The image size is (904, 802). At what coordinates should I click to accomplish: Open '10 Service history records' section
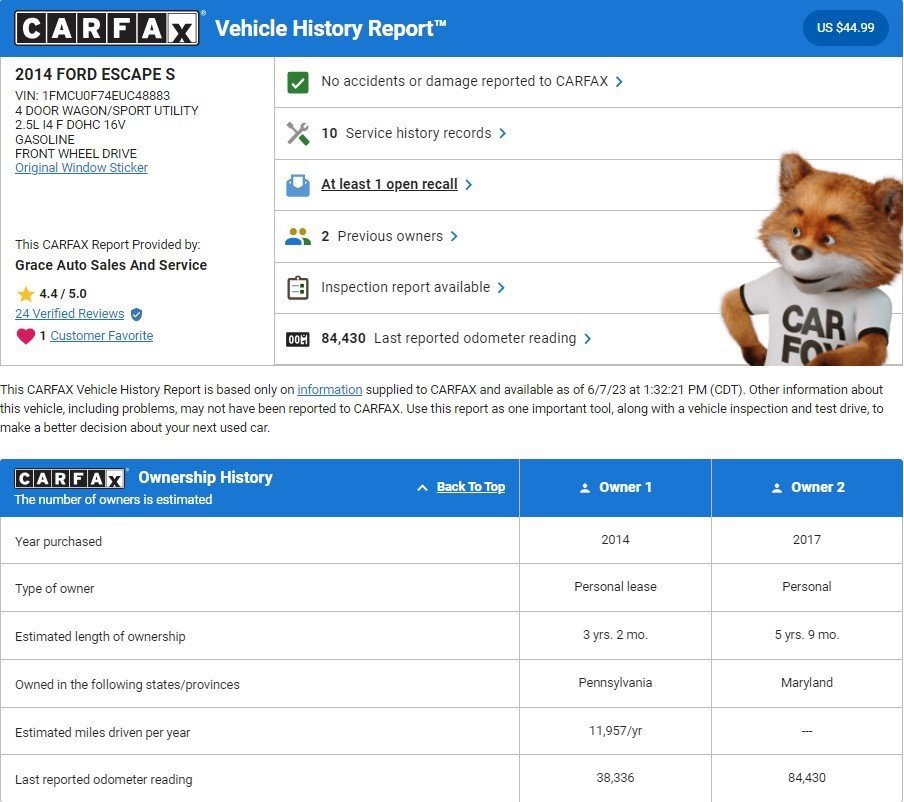coord(406,133)
